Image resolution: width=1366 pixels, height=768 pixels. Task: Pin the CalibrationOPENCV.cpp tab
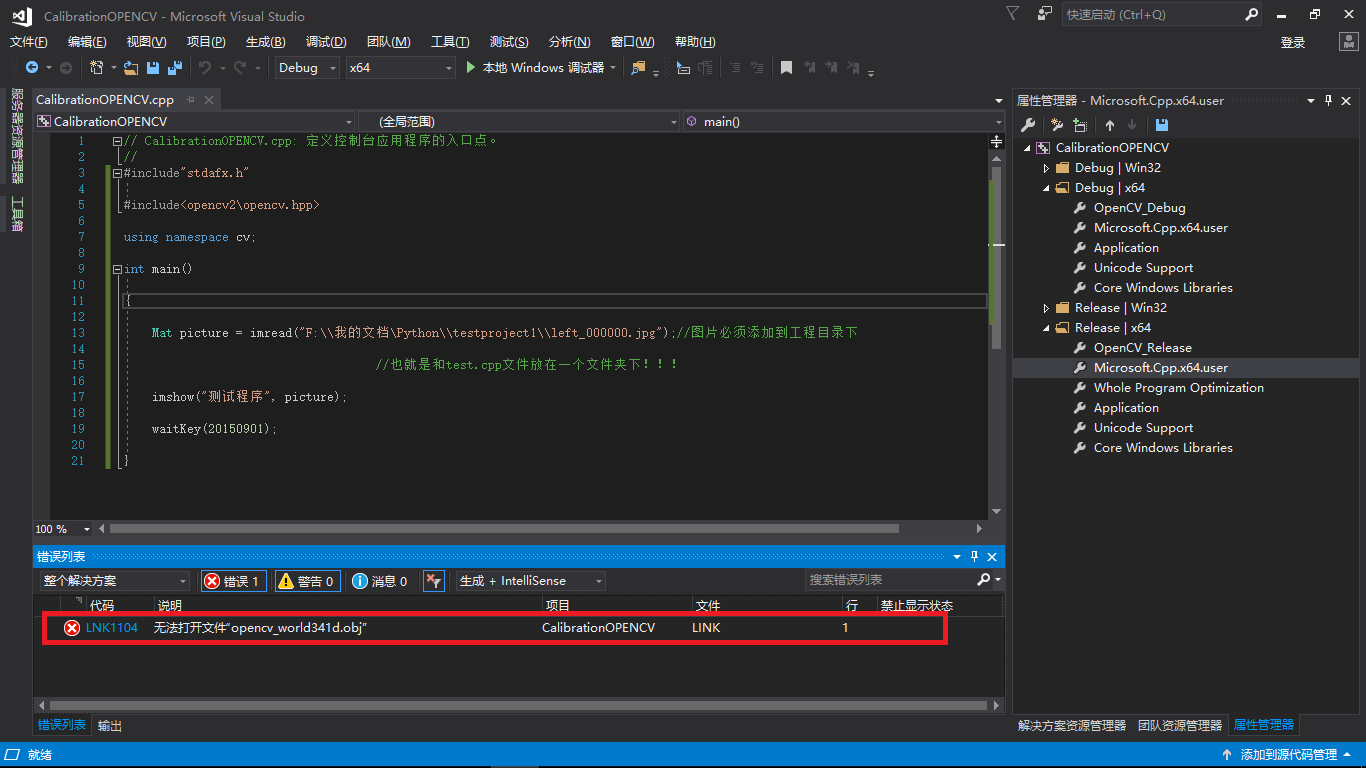tap(189, 100)
